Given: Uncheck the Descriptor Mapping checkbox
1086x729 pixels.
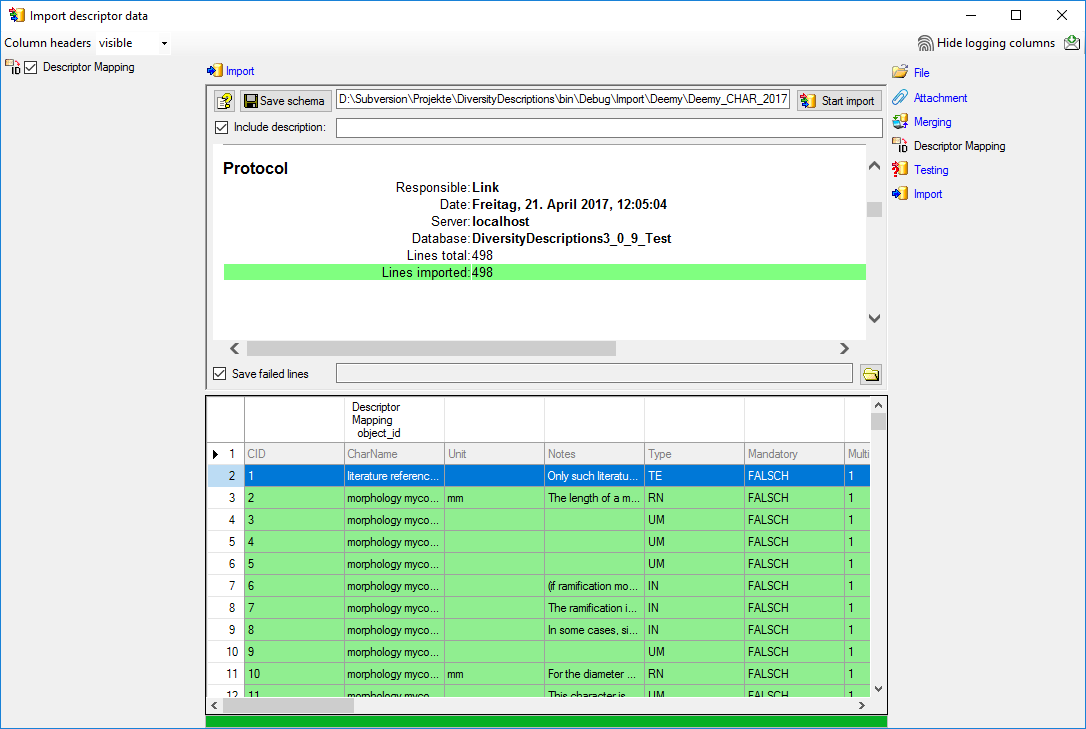Looking at the screenshot, I should [31, 68].
